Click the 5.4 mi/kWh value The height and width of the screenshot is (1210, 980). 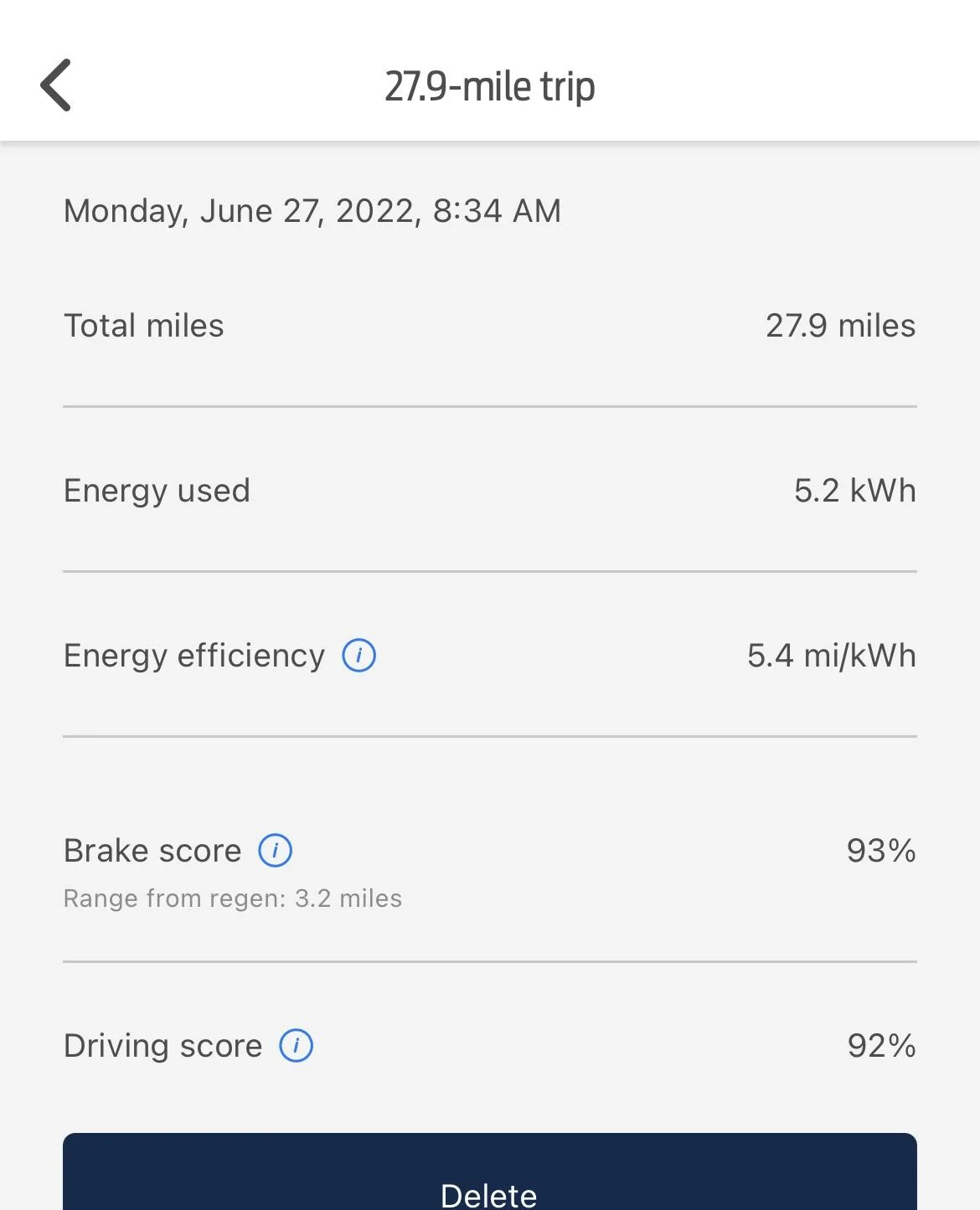[x=831, y=656]
